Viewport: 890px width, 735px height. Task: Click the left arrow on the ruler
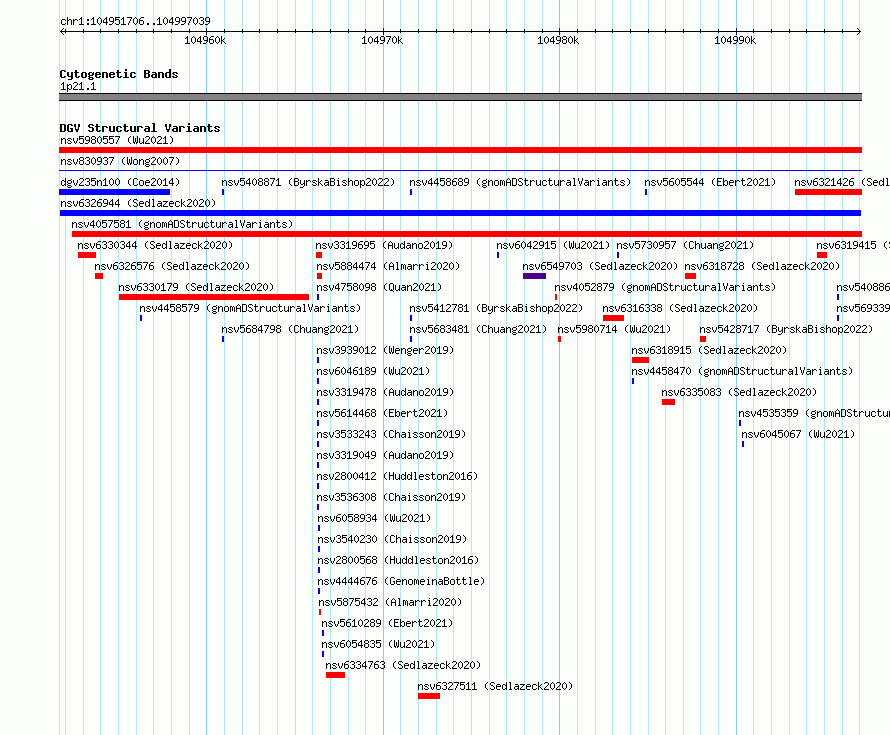[62, 31]
